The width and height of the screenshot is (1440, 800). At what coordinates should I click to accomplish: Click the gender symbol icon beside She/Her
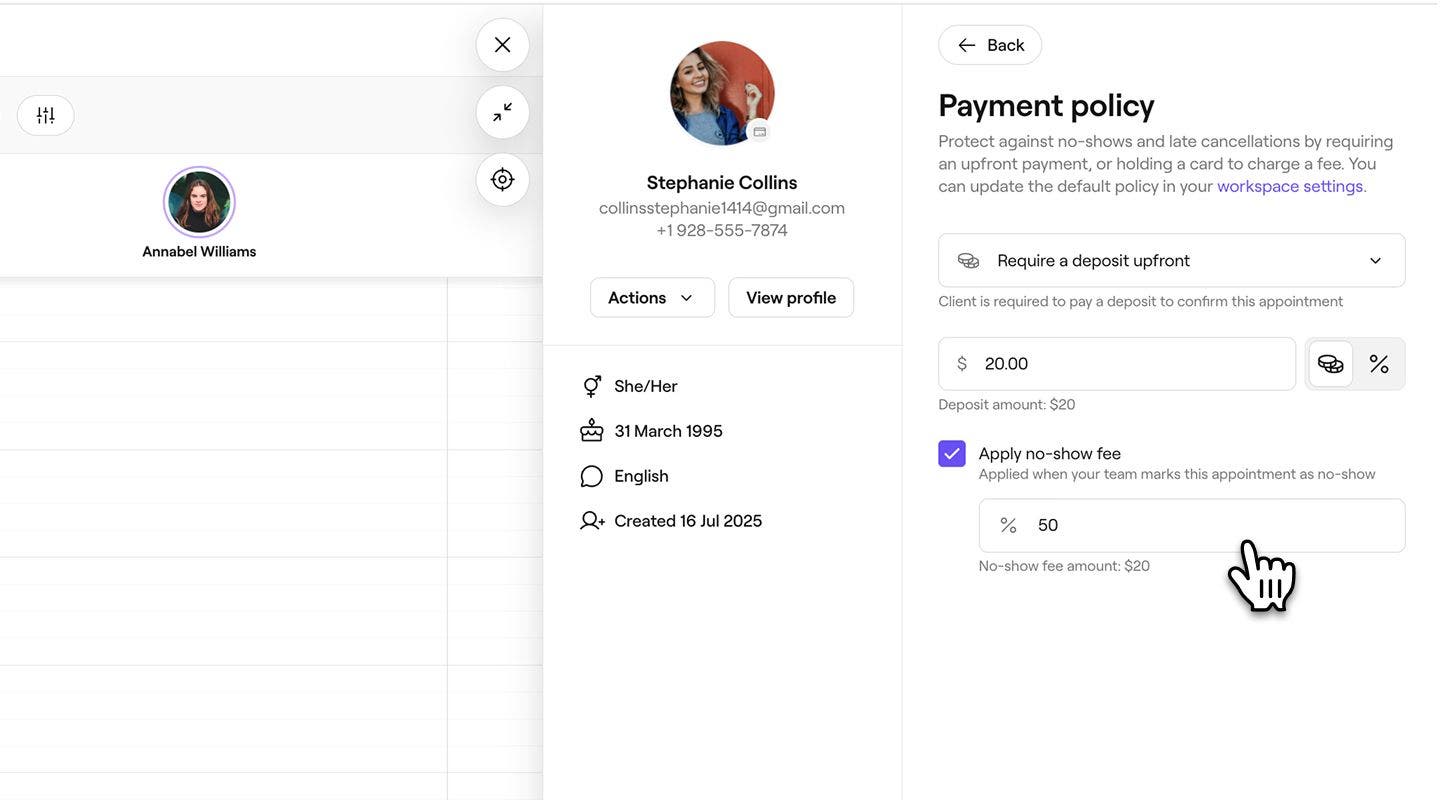click(x=592, y=386)
